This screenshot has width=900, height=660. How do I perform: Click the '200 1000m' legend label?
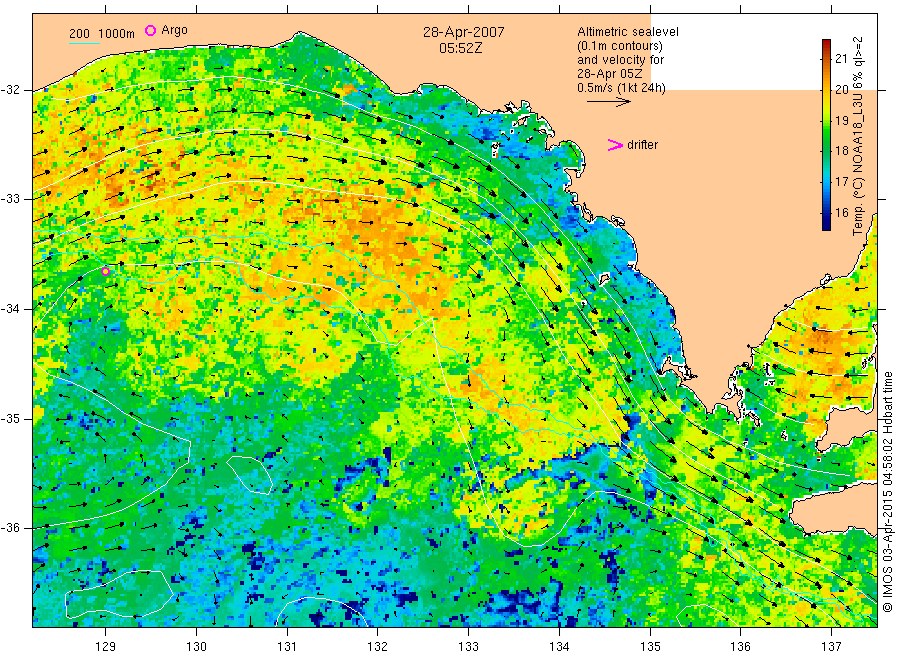pos(102,34)
